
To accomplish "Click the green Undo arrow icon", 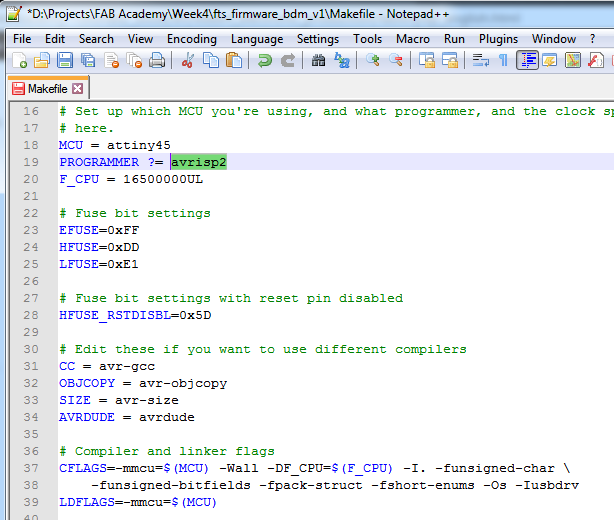I will coord(265,60).
